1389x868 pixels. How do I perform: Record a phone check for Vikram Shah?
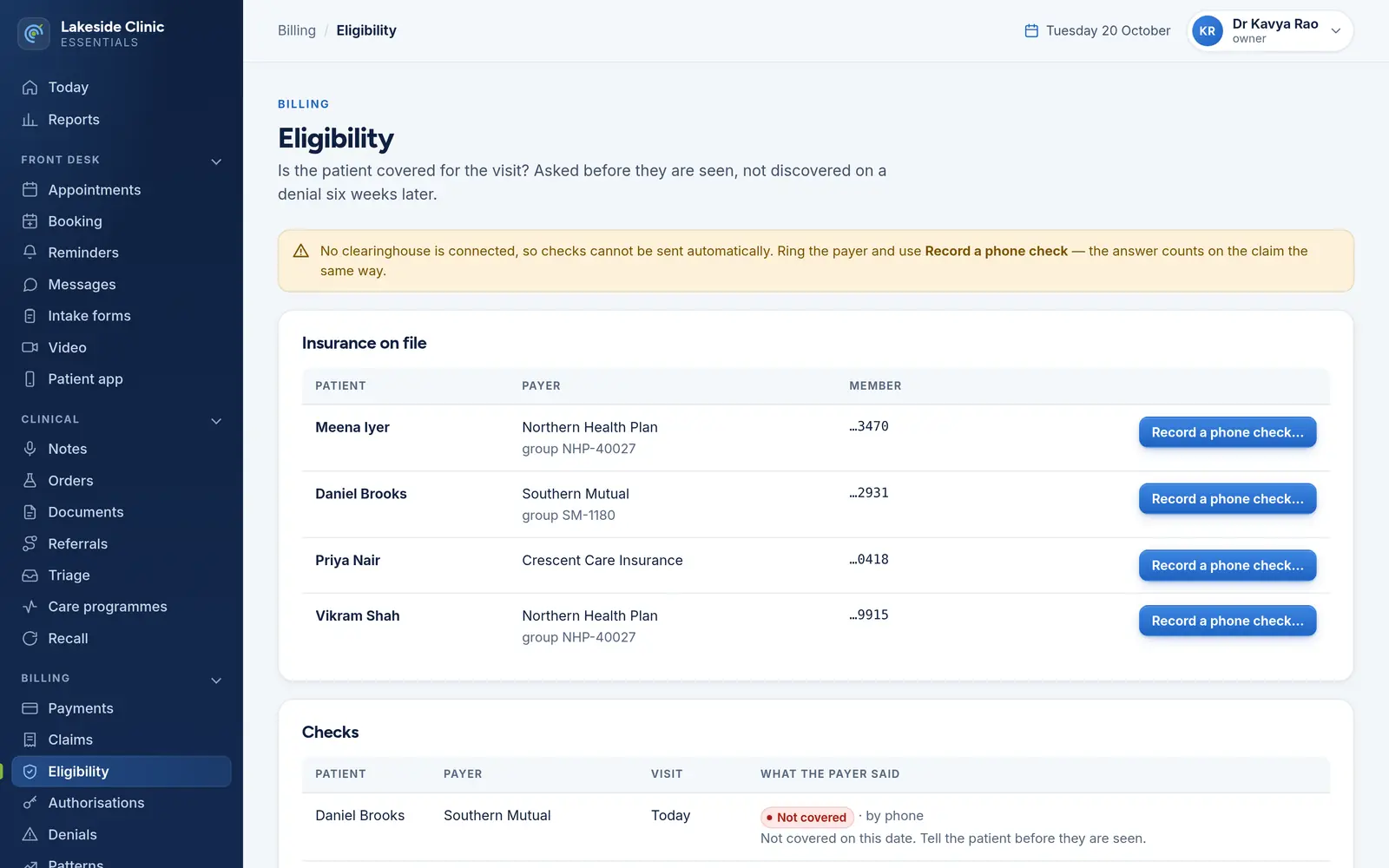click(1228, 621)
